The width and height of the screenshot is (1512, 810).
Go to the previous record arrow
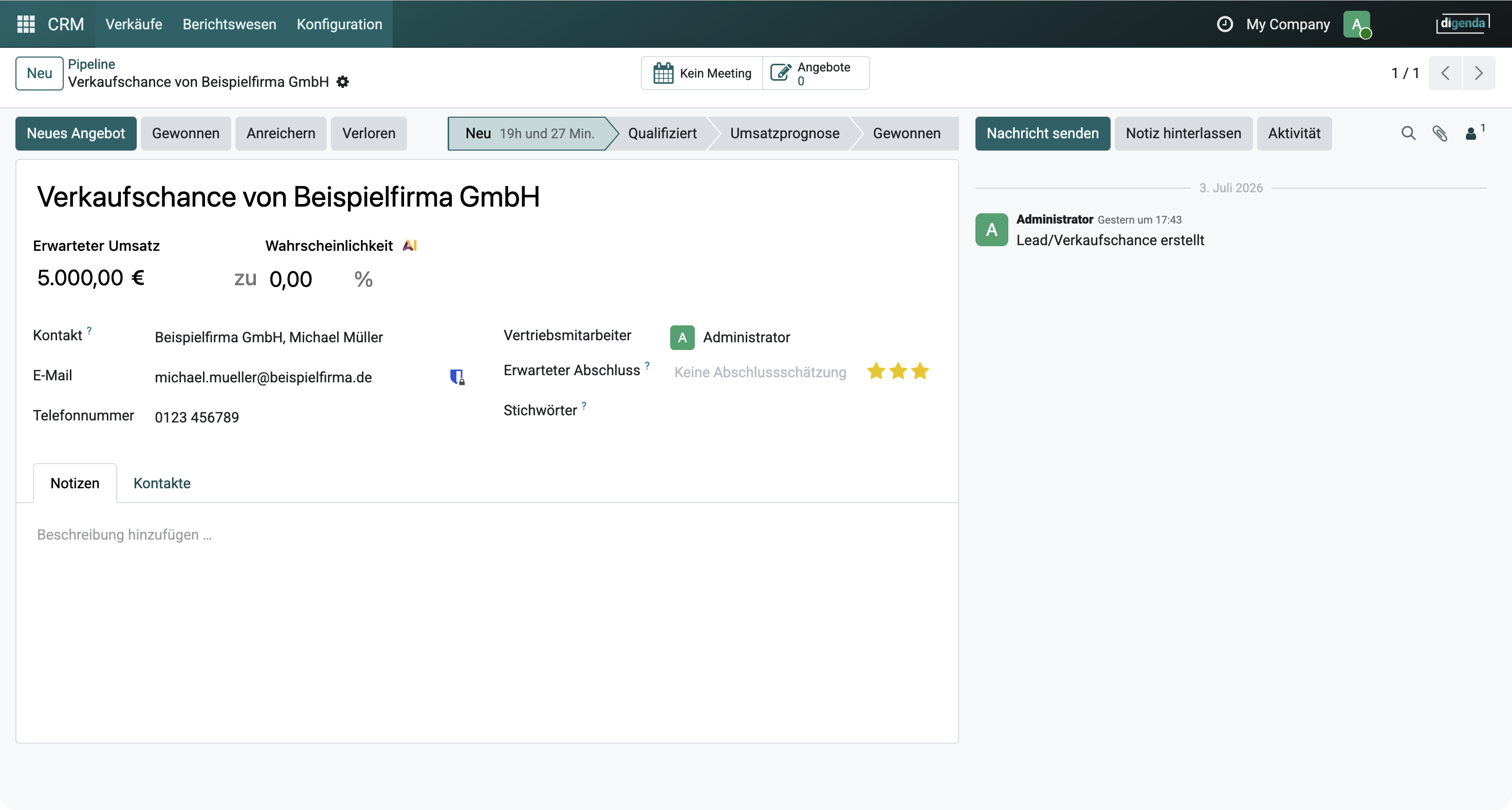(1445, 73)
